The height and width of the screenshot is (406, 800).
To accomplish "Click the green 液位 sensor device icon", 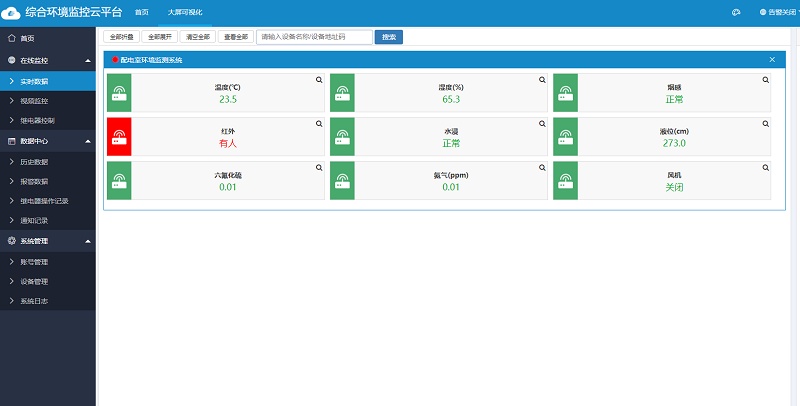I will coord(566,137).
